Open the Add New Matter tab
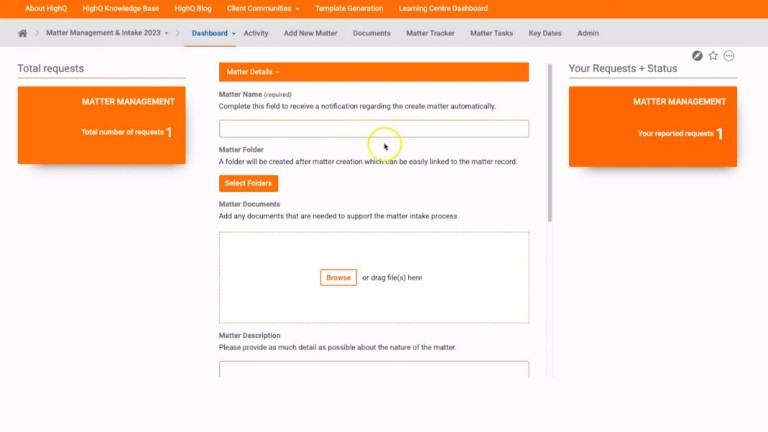 click(310, 33)
